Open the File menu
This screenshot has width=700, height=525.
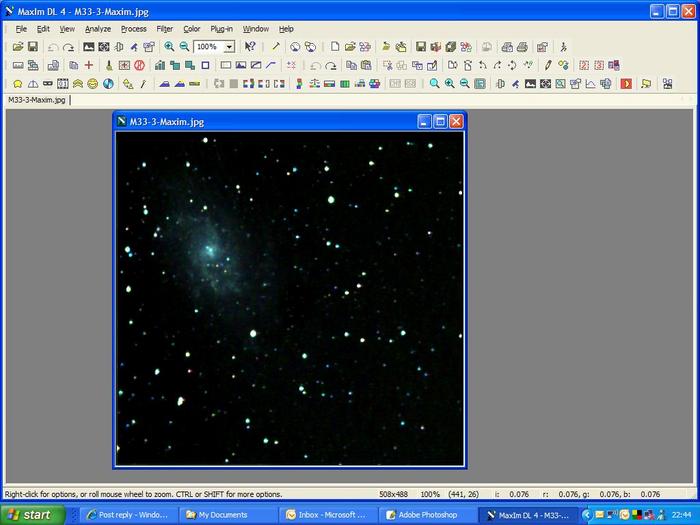click(21, 29)
